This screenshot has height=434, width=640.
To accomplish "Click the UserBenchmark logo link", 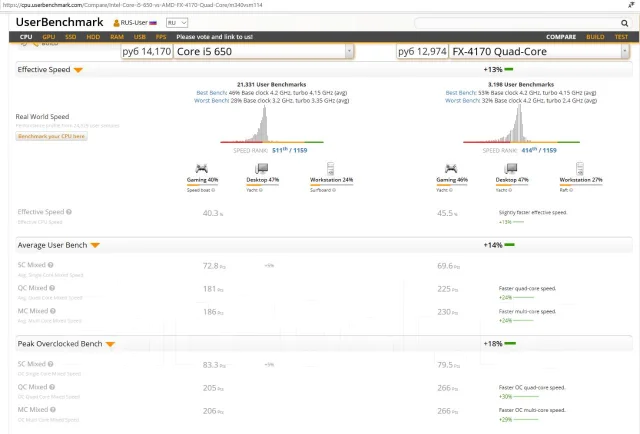I will tap(60, 22).
